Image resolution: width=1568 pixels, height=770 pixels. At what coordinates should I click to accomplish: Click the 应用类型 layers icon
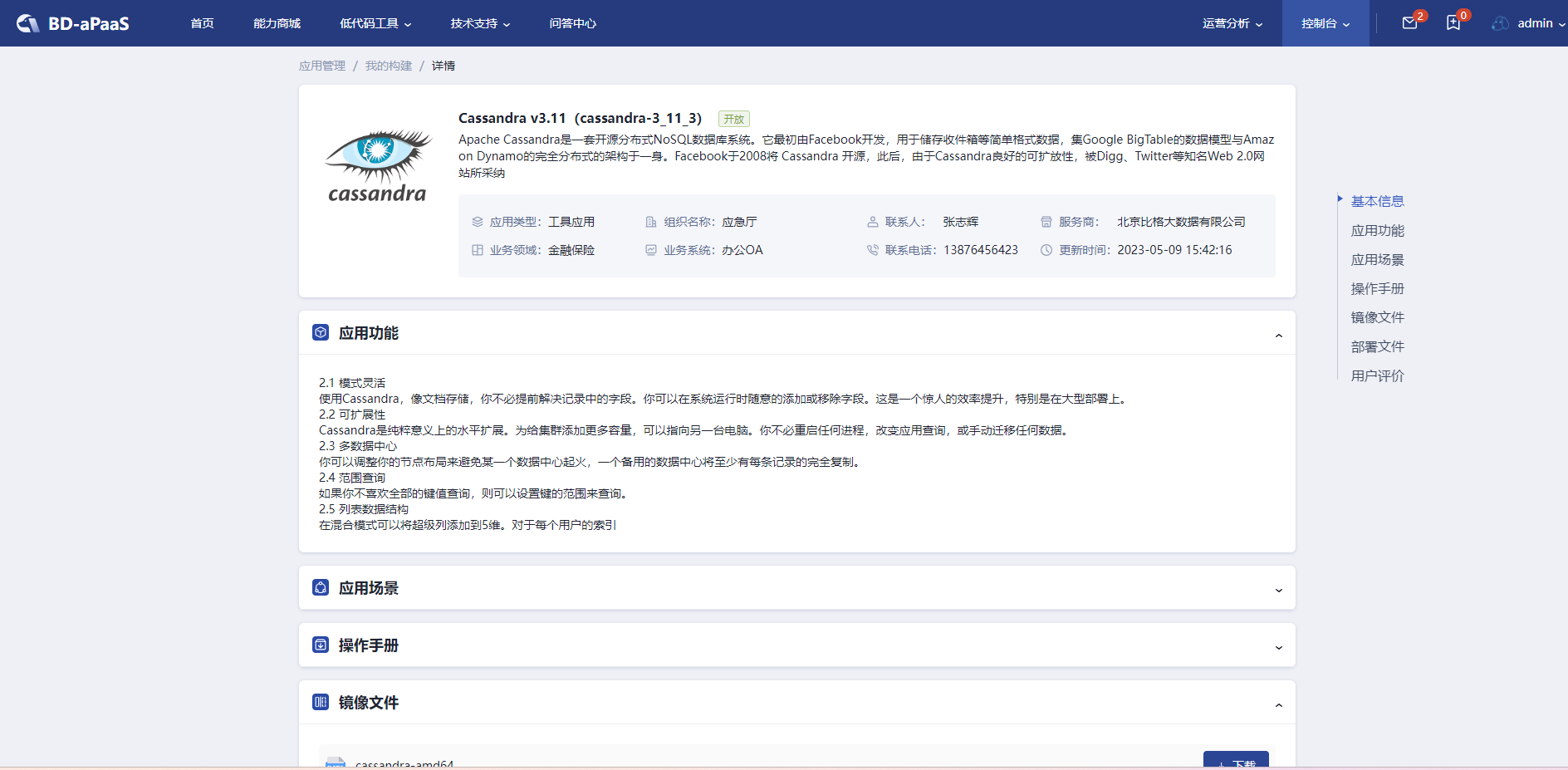click(478, 222)
